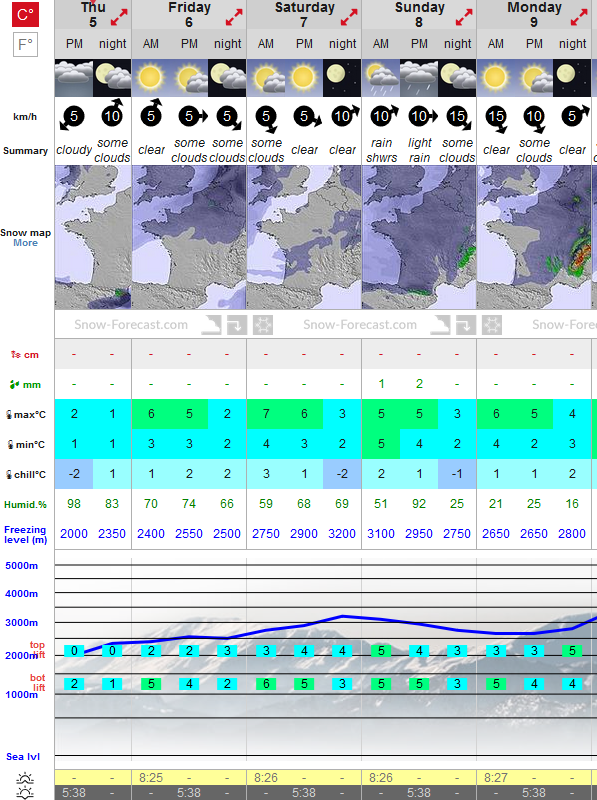
Task: Click Thursday night wind 10 arrow icon
Action: coord(112,113)
